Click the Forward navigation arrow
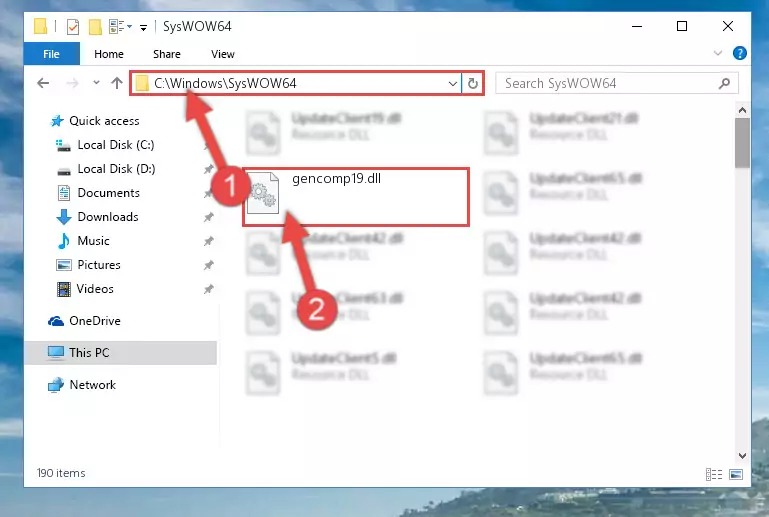Image resolution: width=769 pixels, height=517 pixels. [72, 83]
